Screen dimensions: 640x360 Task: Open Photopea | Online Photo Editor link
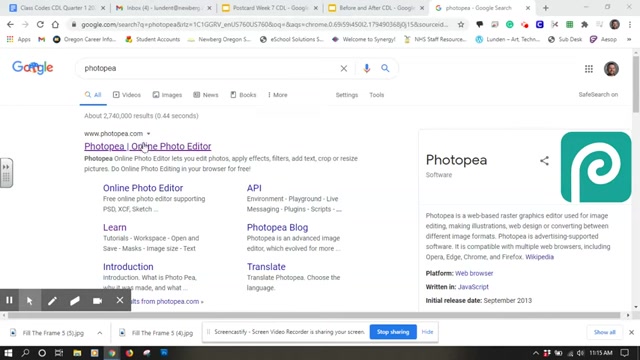pos(148,146)
